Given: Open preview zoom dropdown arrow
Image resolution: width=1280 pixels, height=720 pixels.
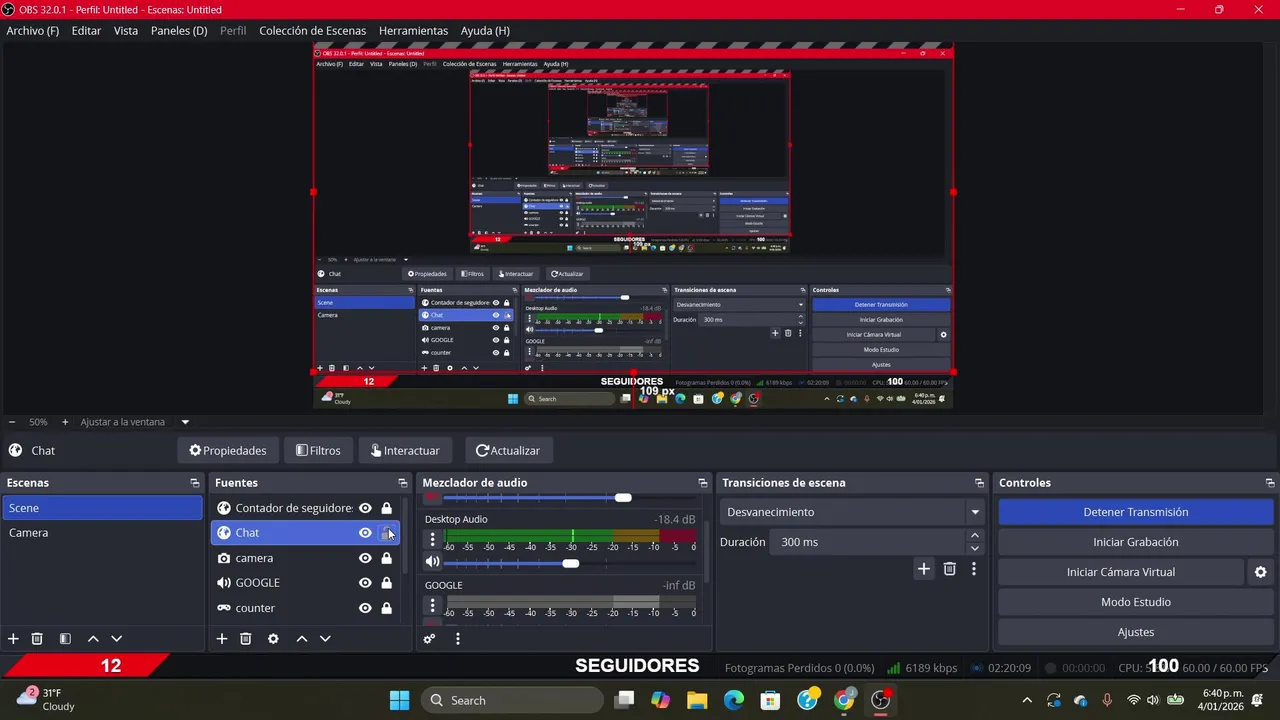Looking at the screenshot, I should coord(185,422).
